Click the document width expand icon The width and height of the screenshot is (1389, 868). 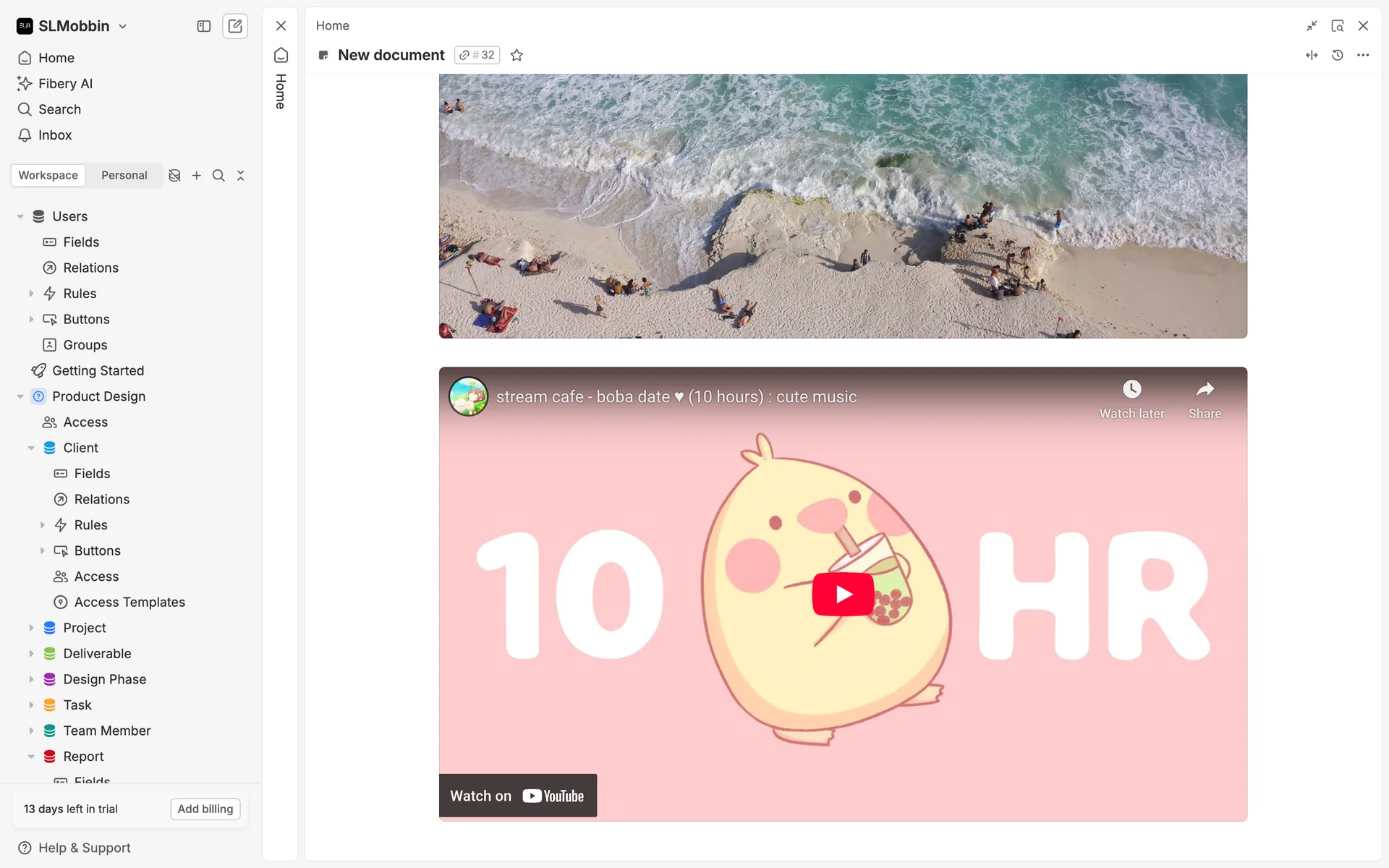[1312, 55]
